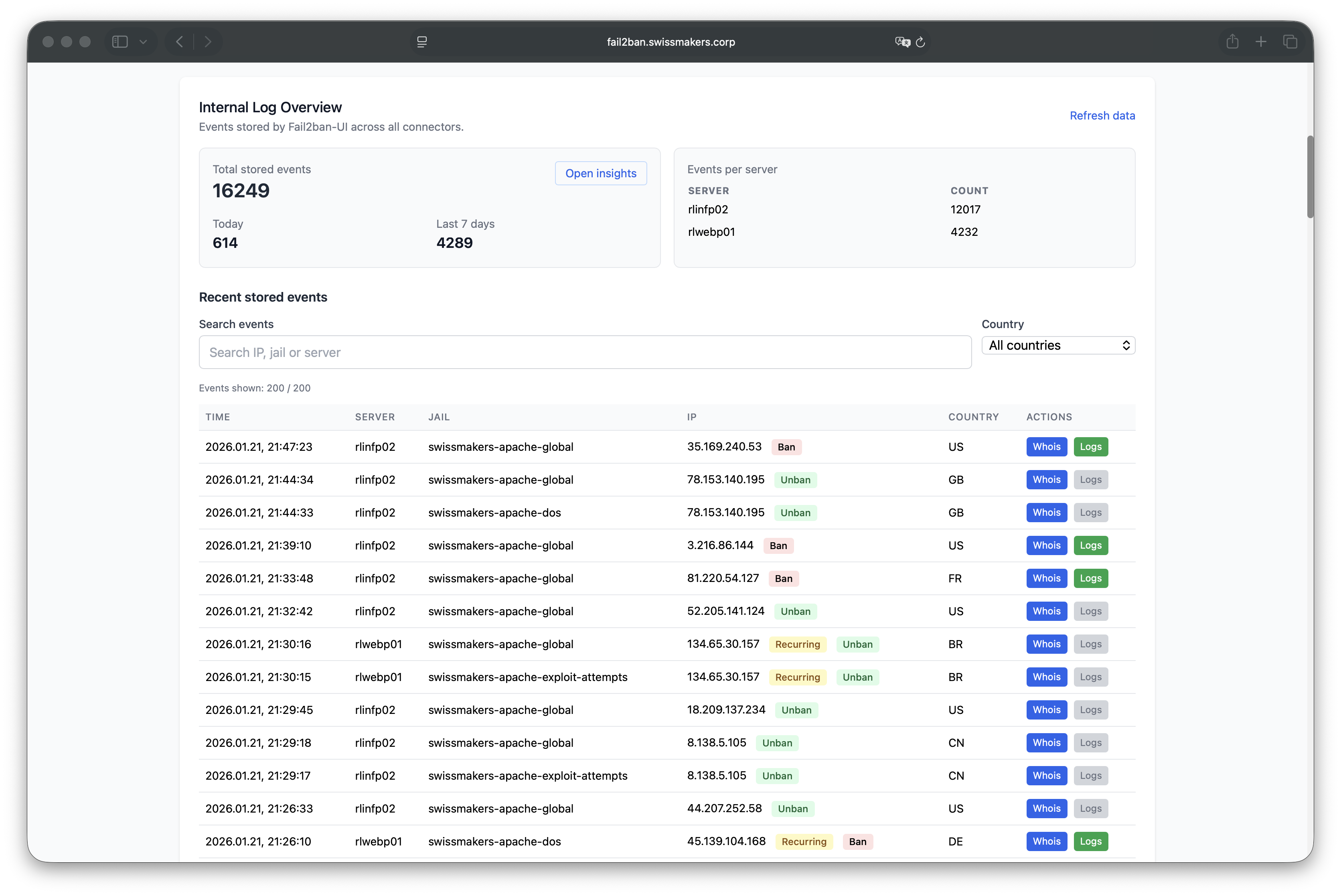
Task: Expand the sidebar chevron dropdown
Action: 143,42
